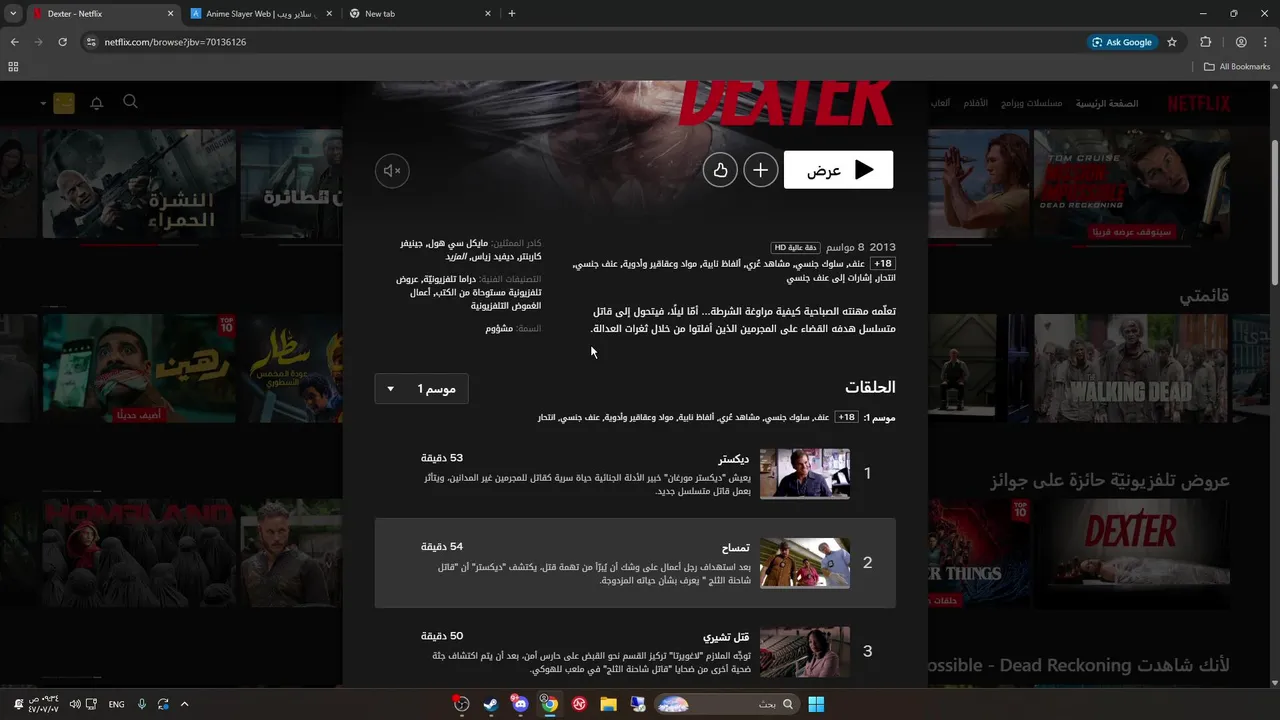Image resolution: width=1280 pixels, height=720 pixels.
Task: Click the Dead Reckoning Tom Cruise thumbnail
Action: (1131, 183)
